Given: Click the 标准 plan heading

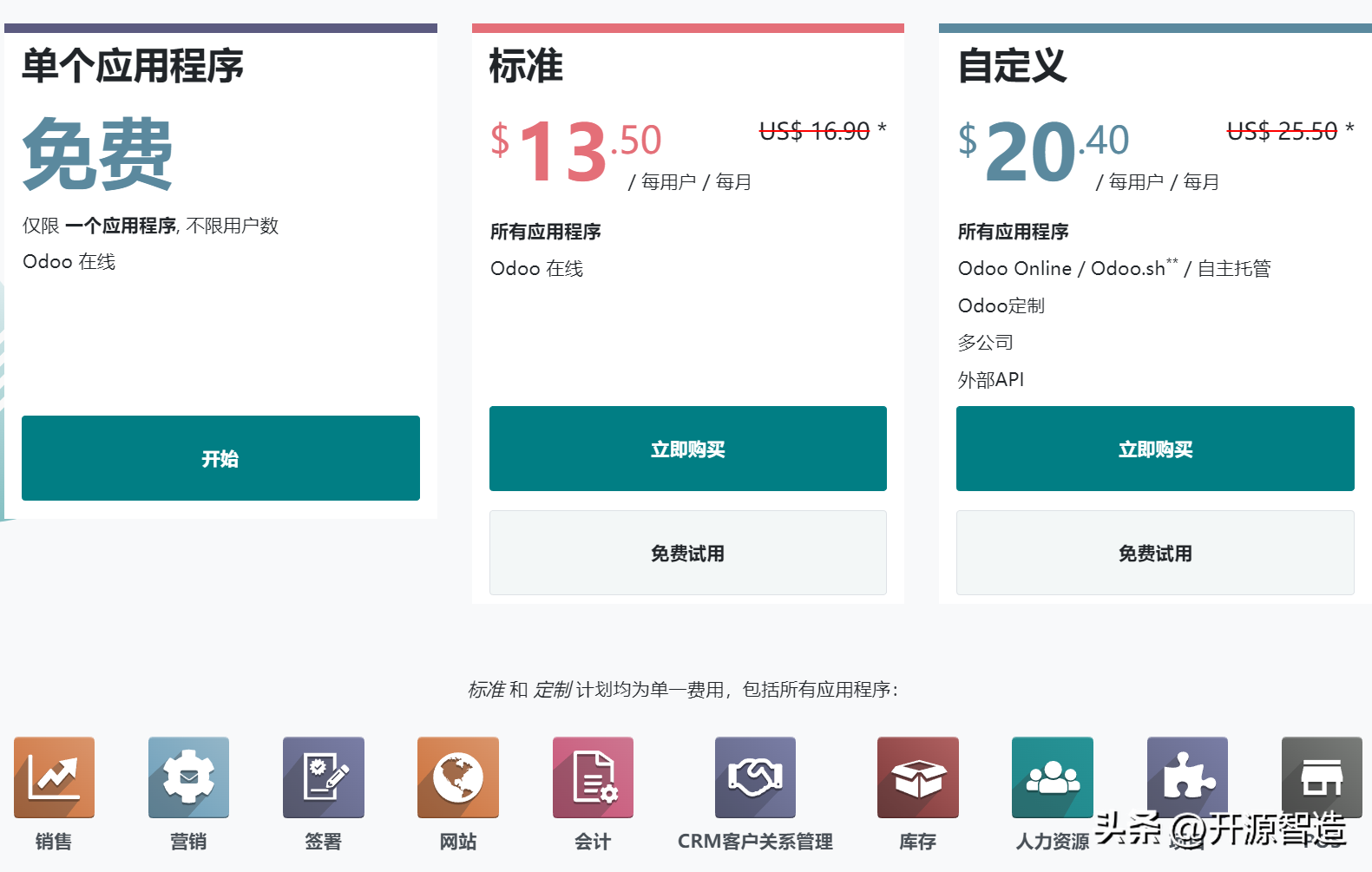Looking at the screenshot, I should pos(526,66).
